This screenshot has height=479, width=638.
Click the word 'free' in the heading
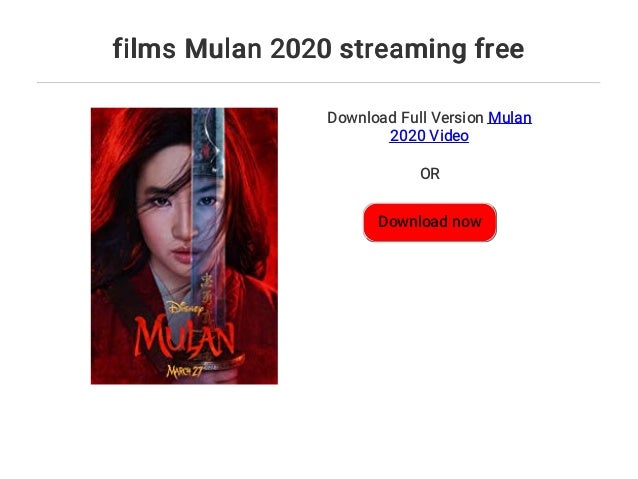(500, 49)
